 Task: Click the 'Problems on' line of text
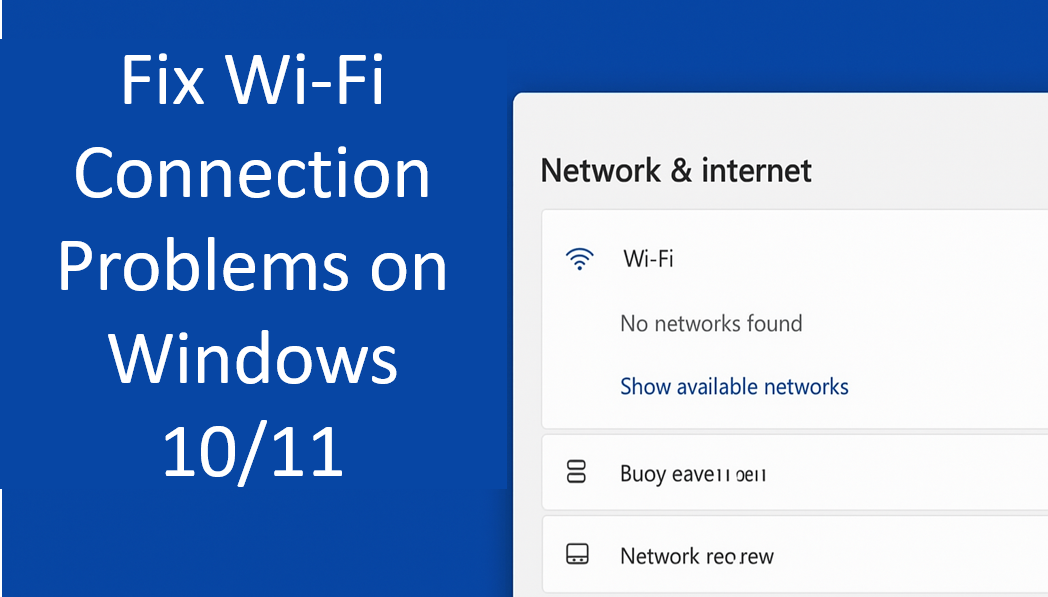point(253,267)
